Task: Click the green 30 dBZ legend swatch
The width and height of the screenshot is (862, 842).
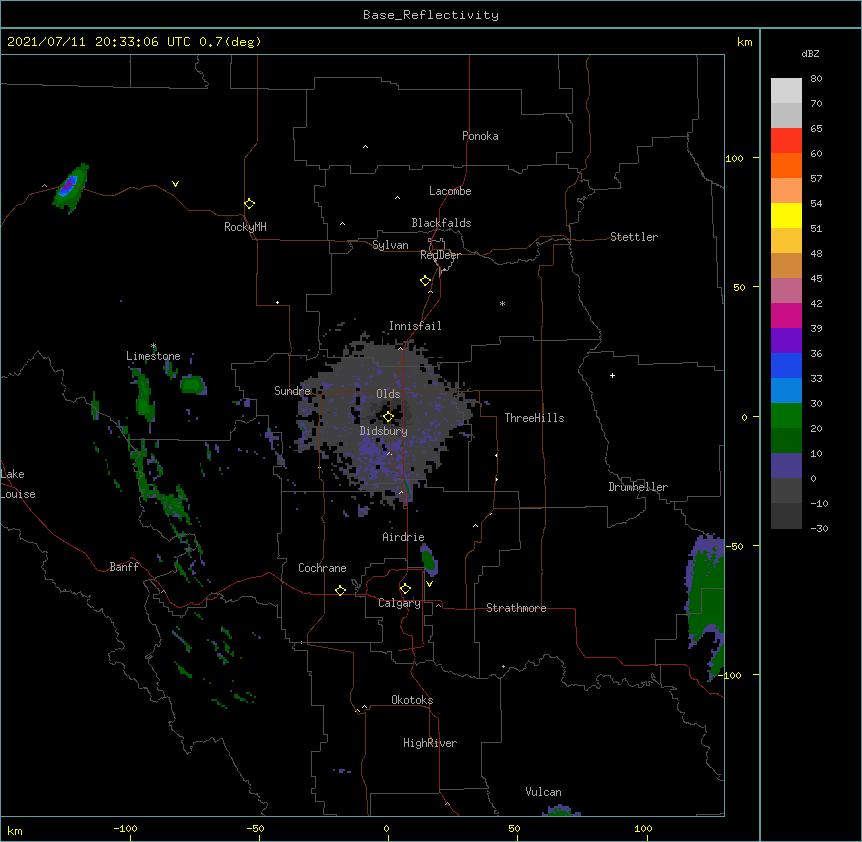Action: pos(786,416)
